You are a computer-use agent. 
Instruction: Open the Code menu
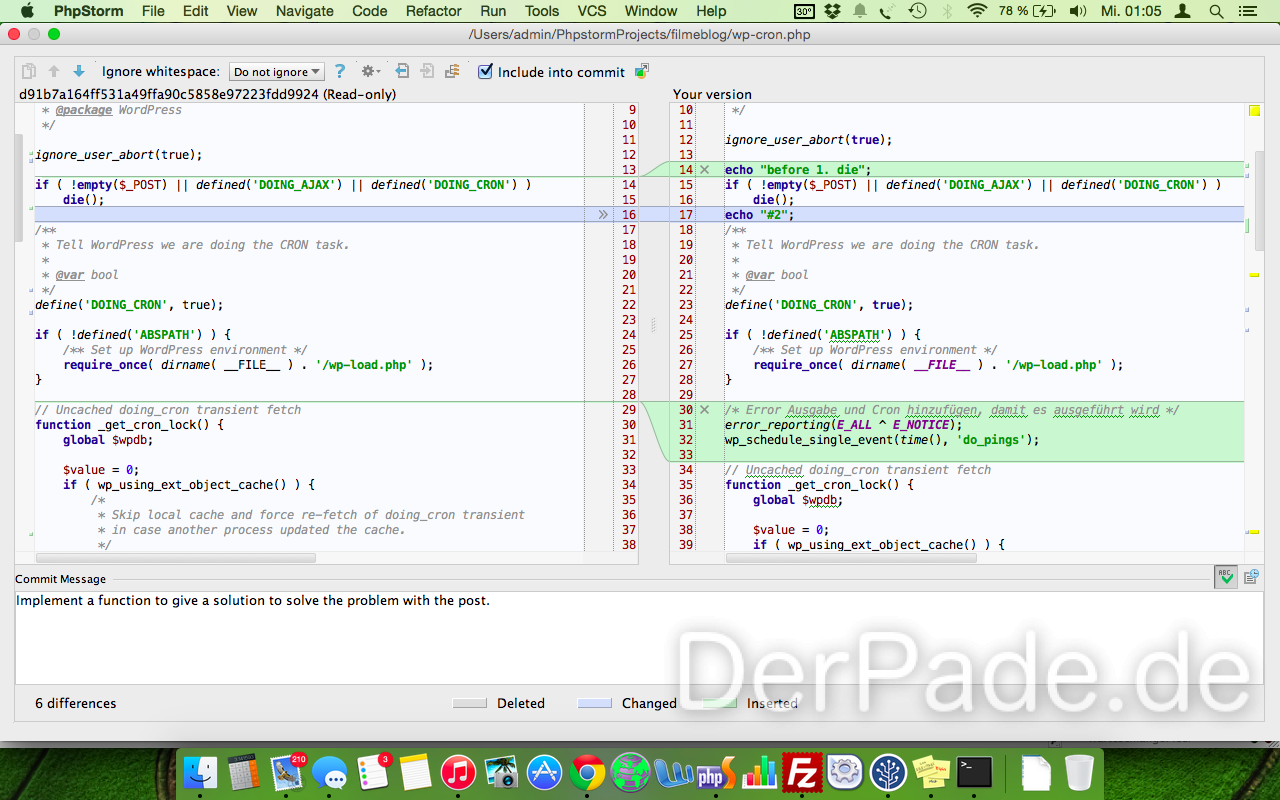(x=370, y=11)
